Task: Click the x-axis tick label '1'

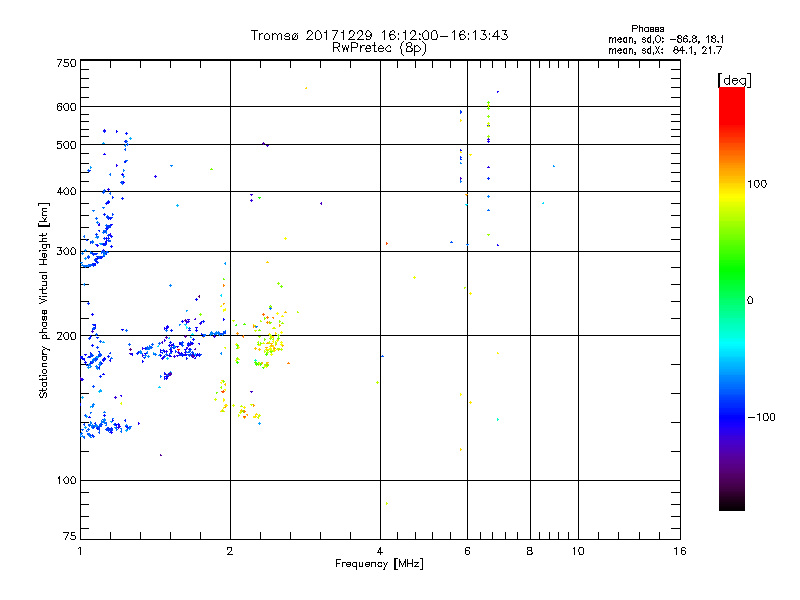Action: click(x=80, y=551)
